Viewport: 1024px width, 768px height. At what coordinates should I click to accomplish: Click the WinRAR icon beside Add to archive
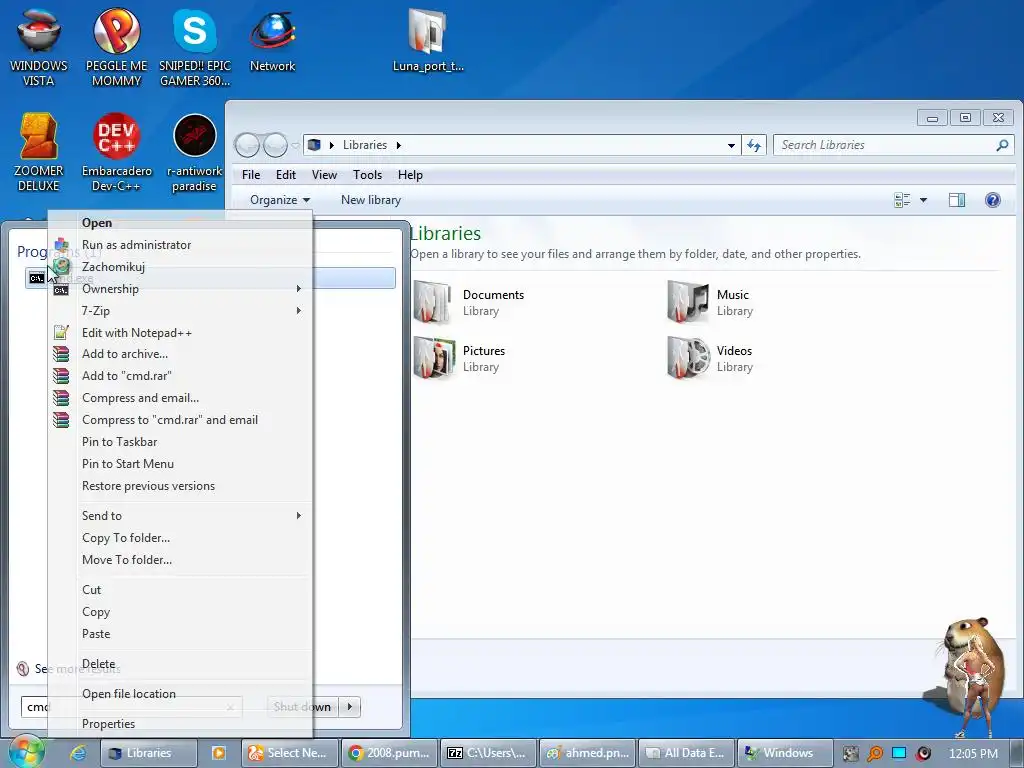(61, 354)
